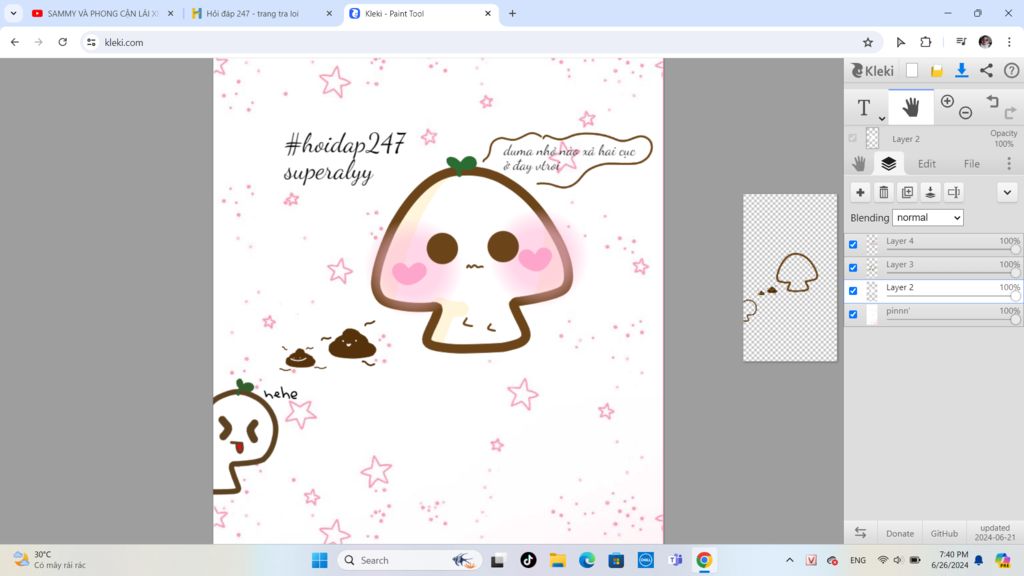Switch to the Edit tab

[x=927, y=164]
